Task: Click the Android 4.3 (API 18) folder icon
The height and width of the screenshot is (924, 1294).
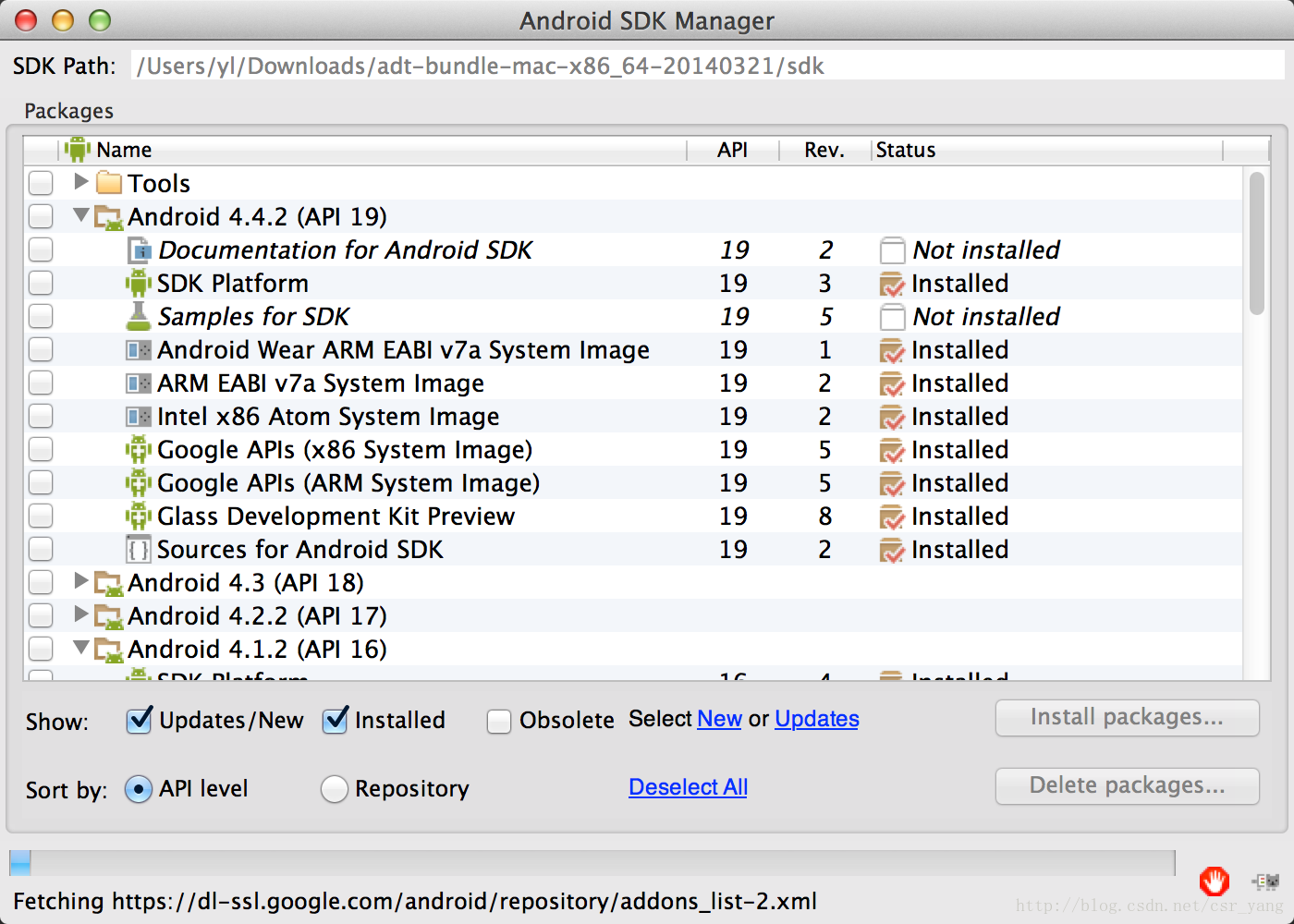Action: pos(109,583)
